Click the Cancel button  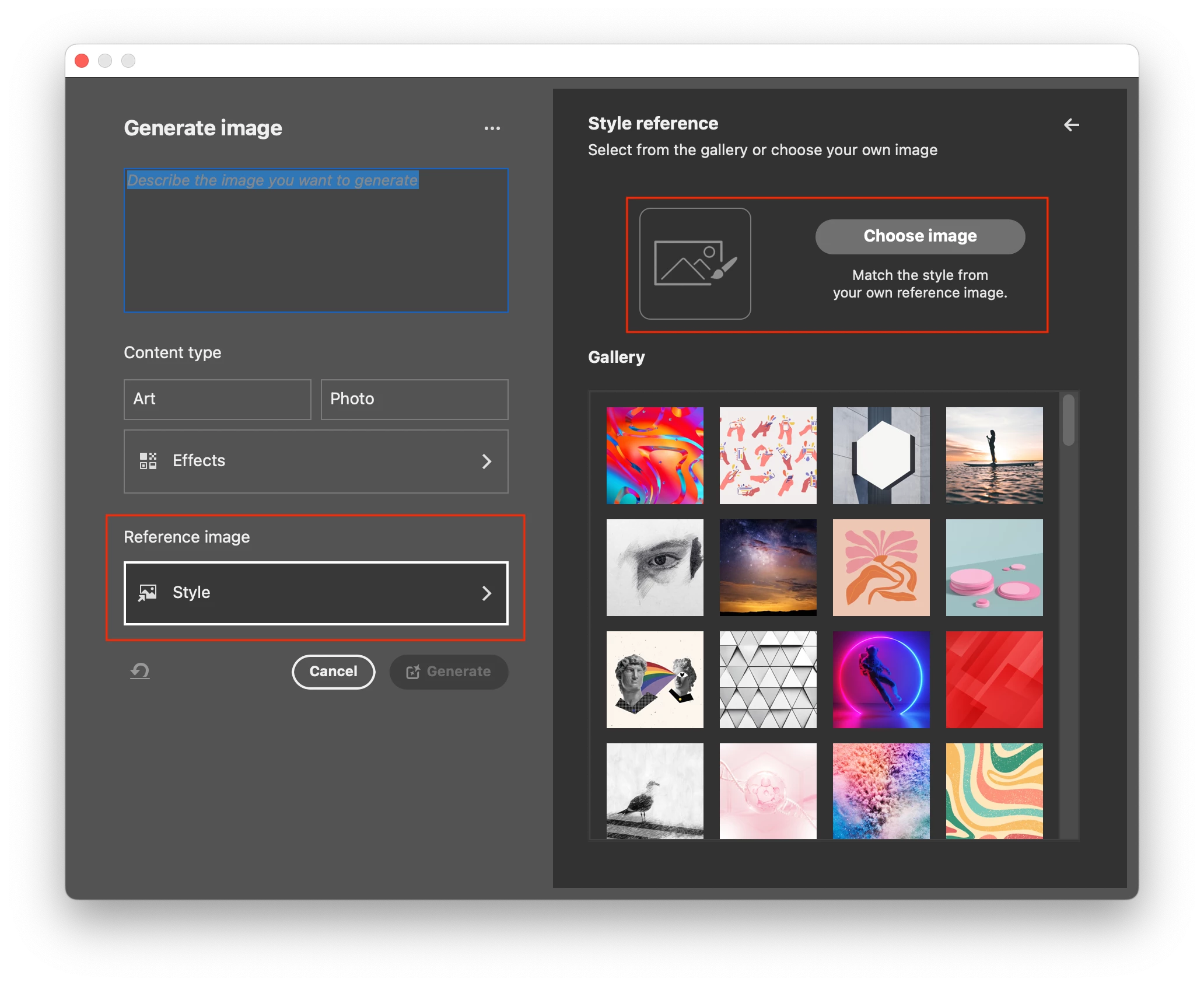(x=333, y=672)
